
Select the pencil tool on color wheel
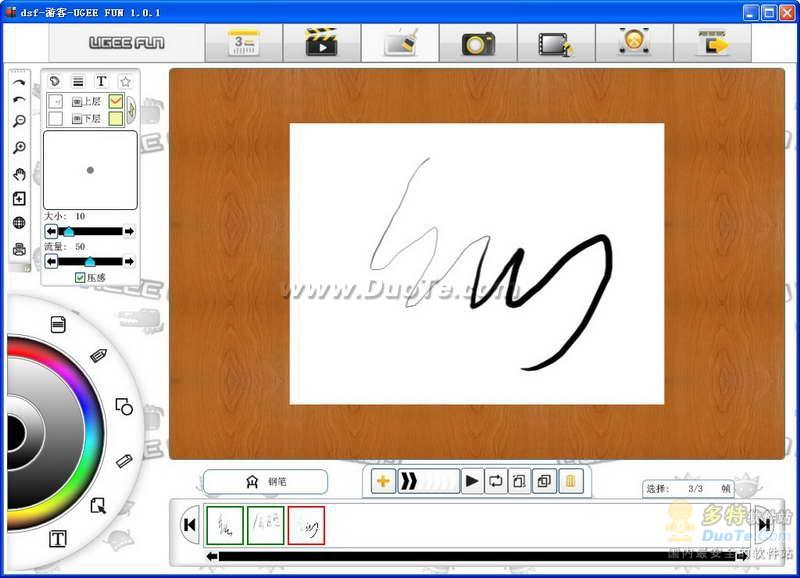point(98,355)
